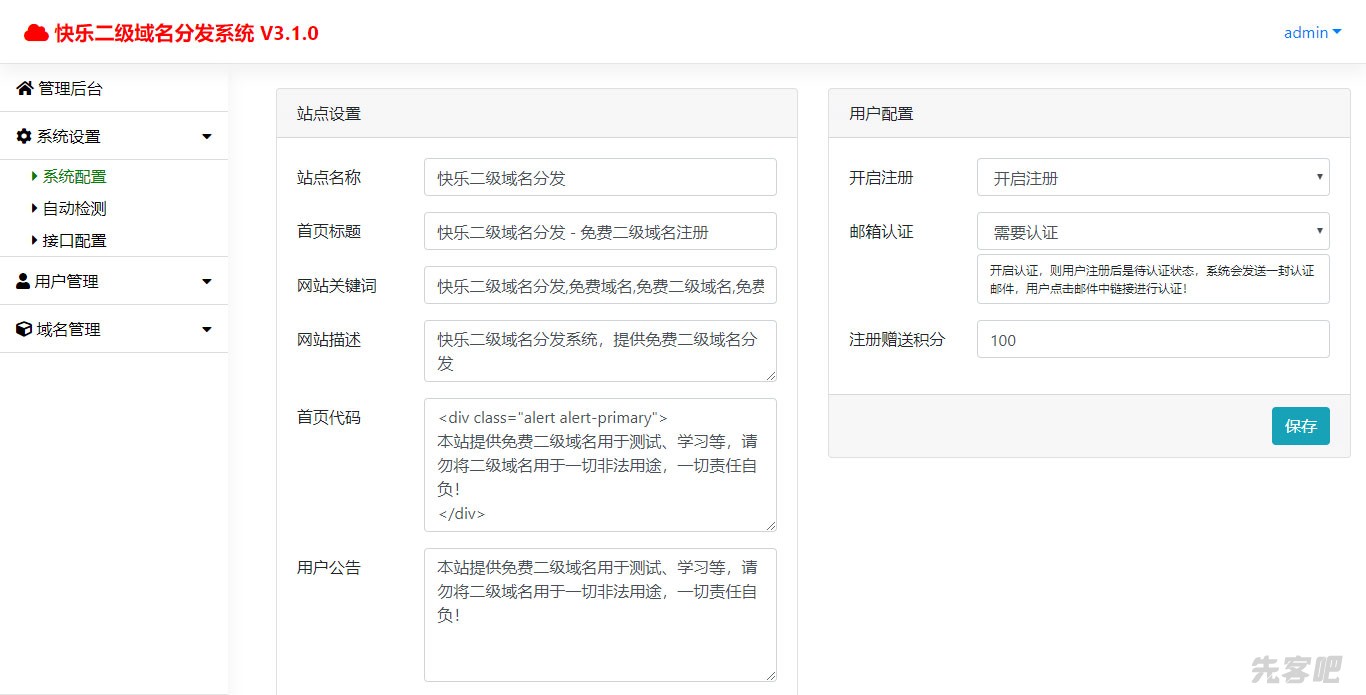1366x695 pixels.
Task: Expand the 用户管理 menu caret
Action: (207, 282)
